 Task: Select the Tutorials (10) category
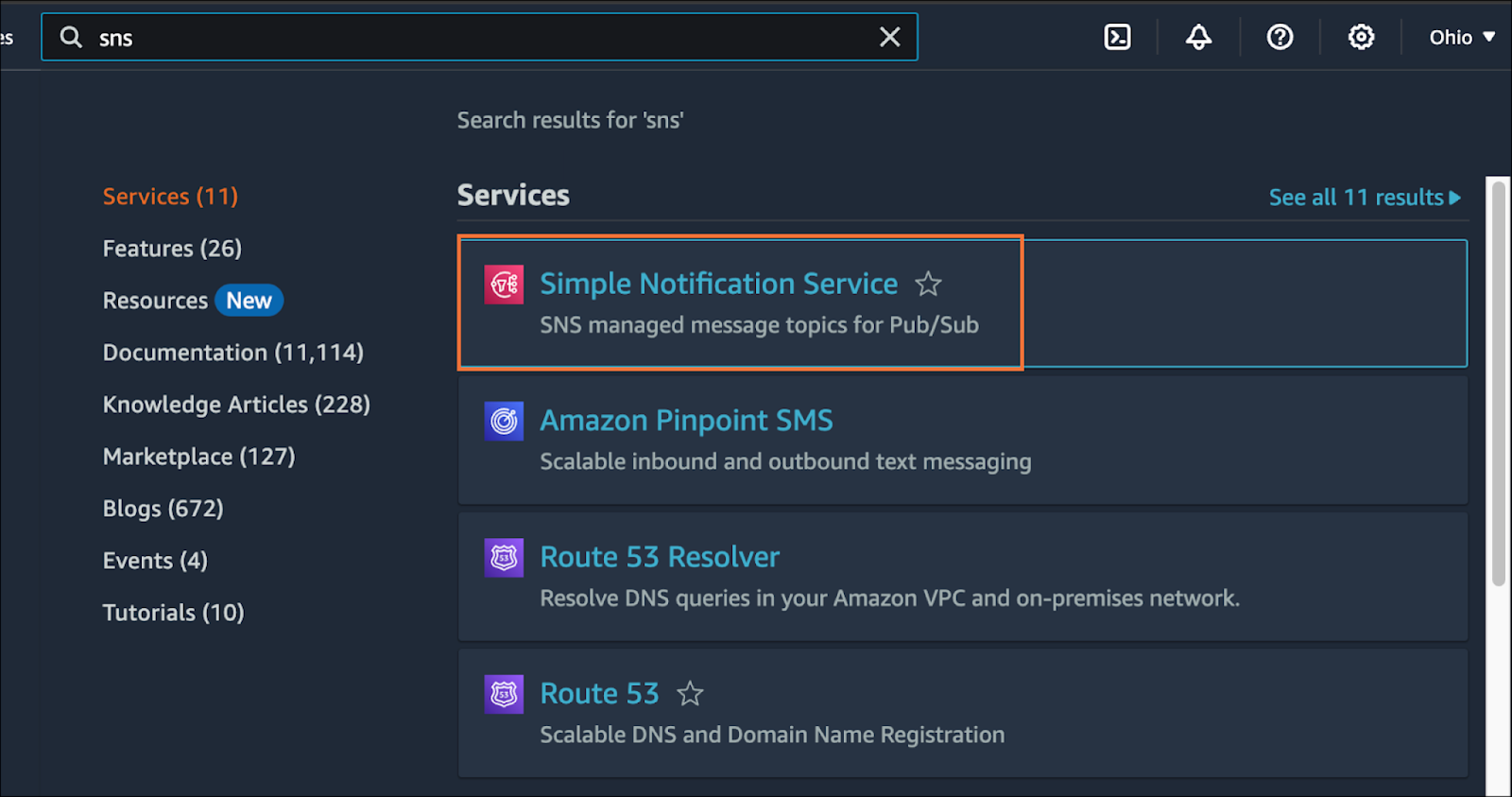pos(173,613)
